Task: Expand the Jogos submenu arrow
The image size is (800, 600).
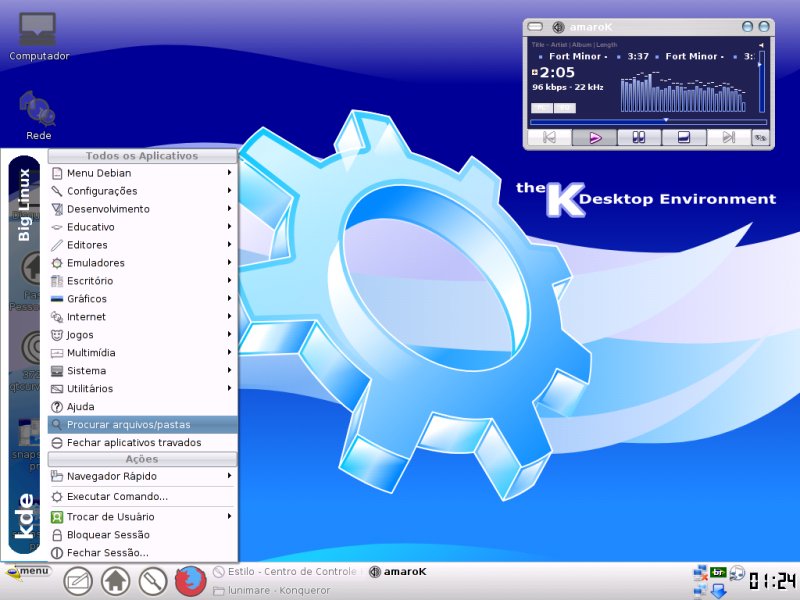Action: pyautogui.click(x=230, y=334)
